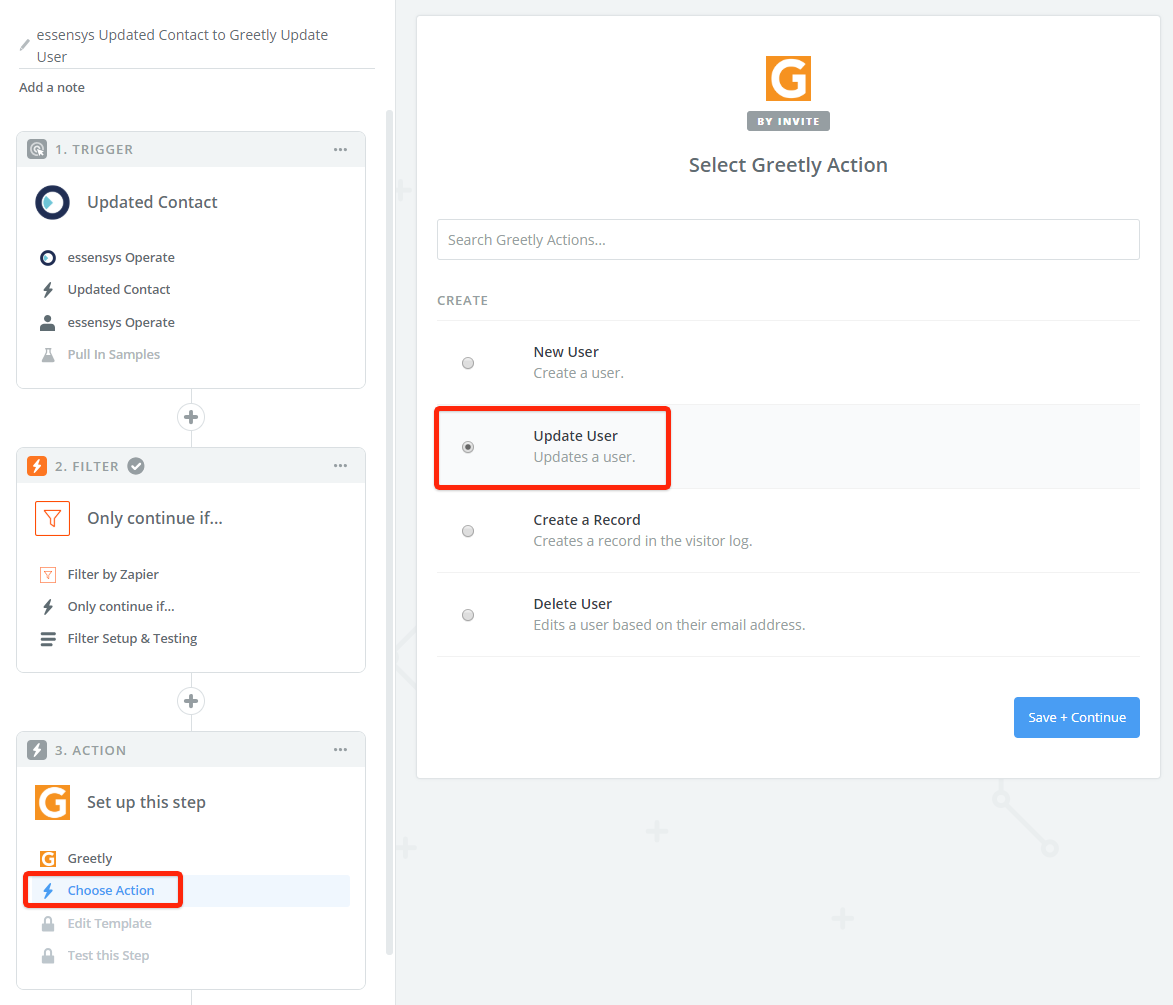Screen dimensions: 1173x1005
Task: Open the Updated Contact trigger selection
Action: click(x=119, y=290)
